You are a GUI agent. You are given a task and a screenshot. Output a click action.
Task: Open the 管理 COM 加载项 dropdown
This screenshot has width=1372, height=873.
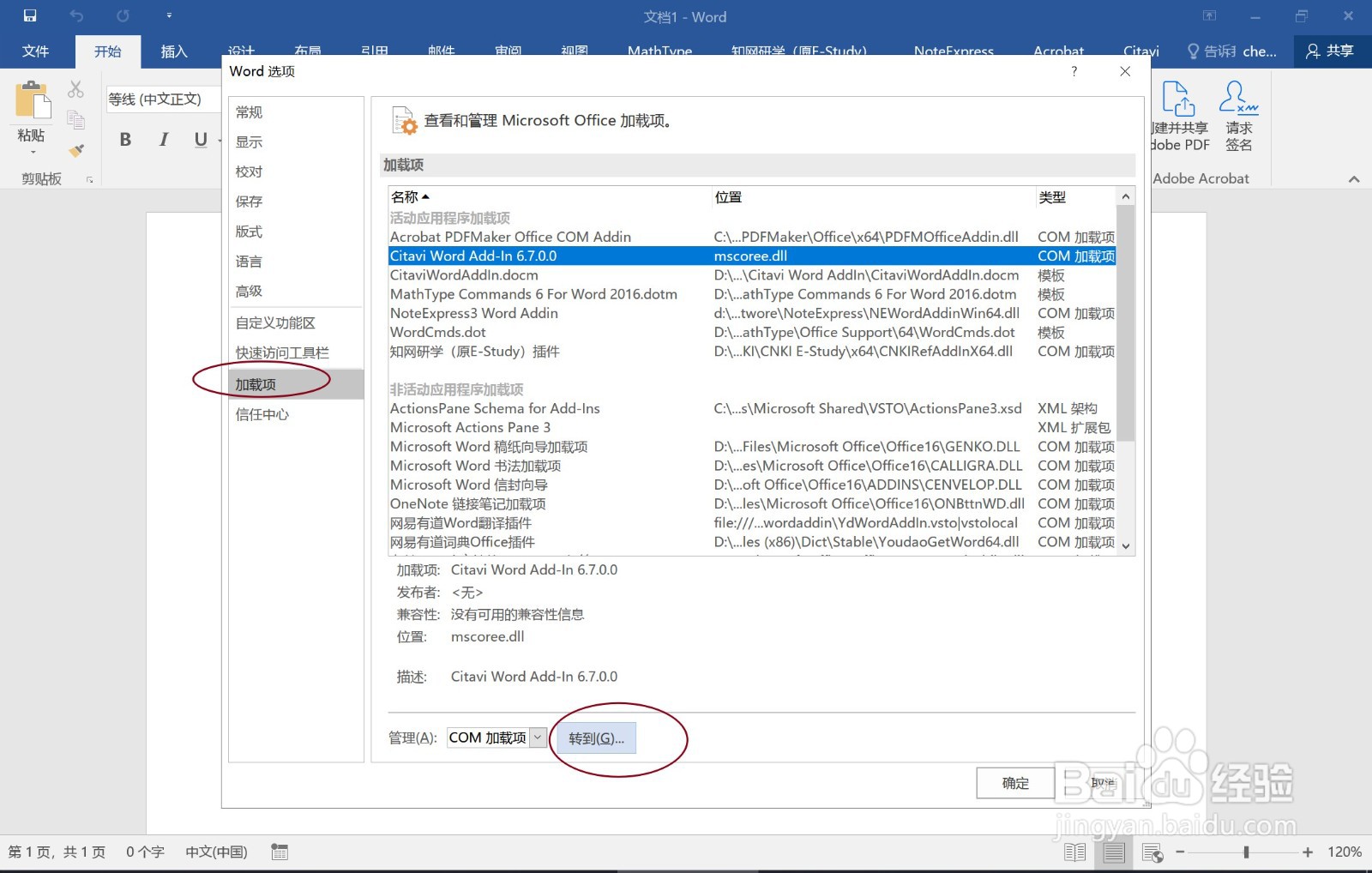tap(536, 738)
